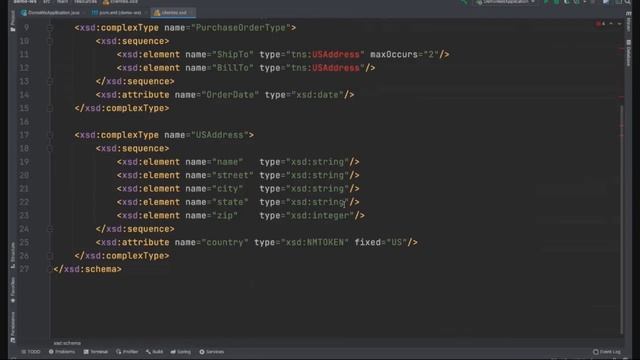Screen dimensions: 640x360
Task: Open the TODO tool window
Action: pos(31,351)
